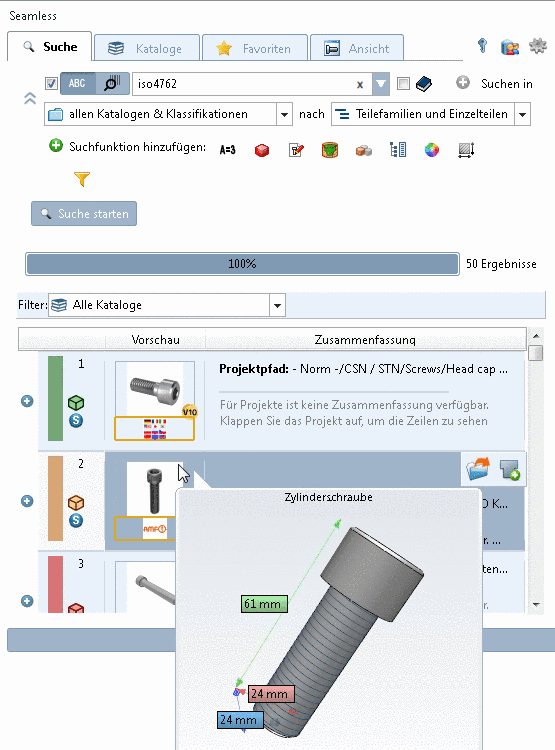Screen dimensions: 555x750
Task: Add color wheel search function
Action: (x=432, y=150)
